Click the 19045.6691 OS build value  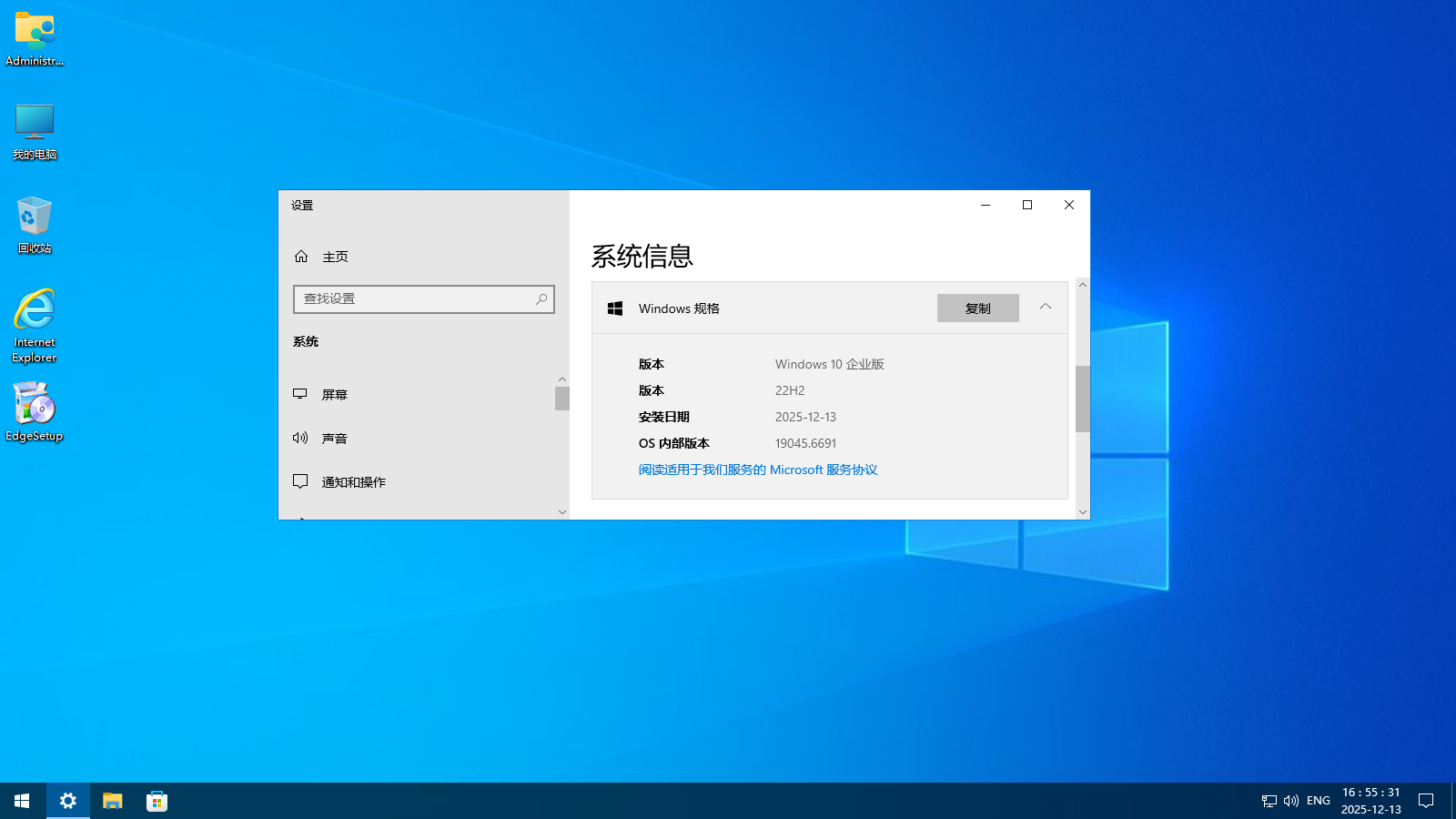coord(805,443)
